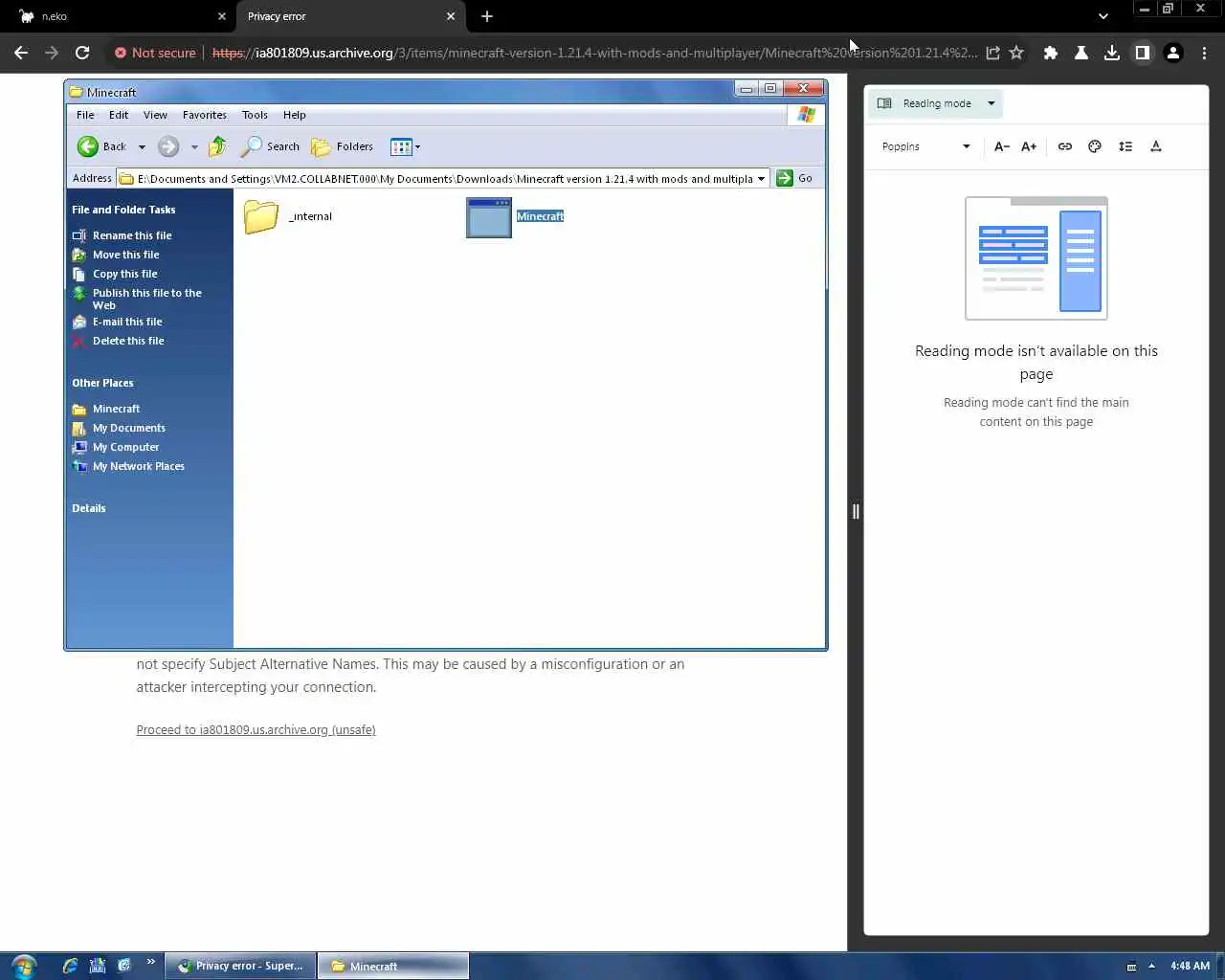
Task: Open the Explorer address bar dropdown
Action: pos(762,179)
